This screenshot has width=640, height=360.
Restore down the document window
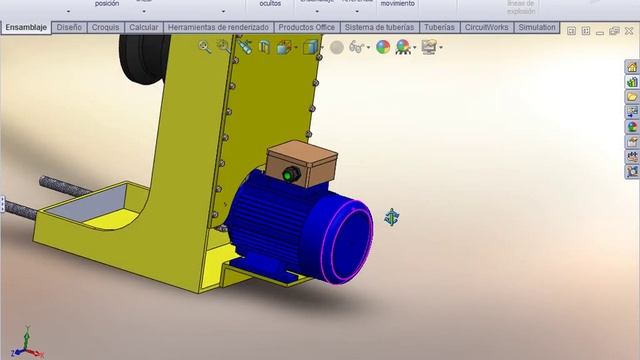coord(614,31)
